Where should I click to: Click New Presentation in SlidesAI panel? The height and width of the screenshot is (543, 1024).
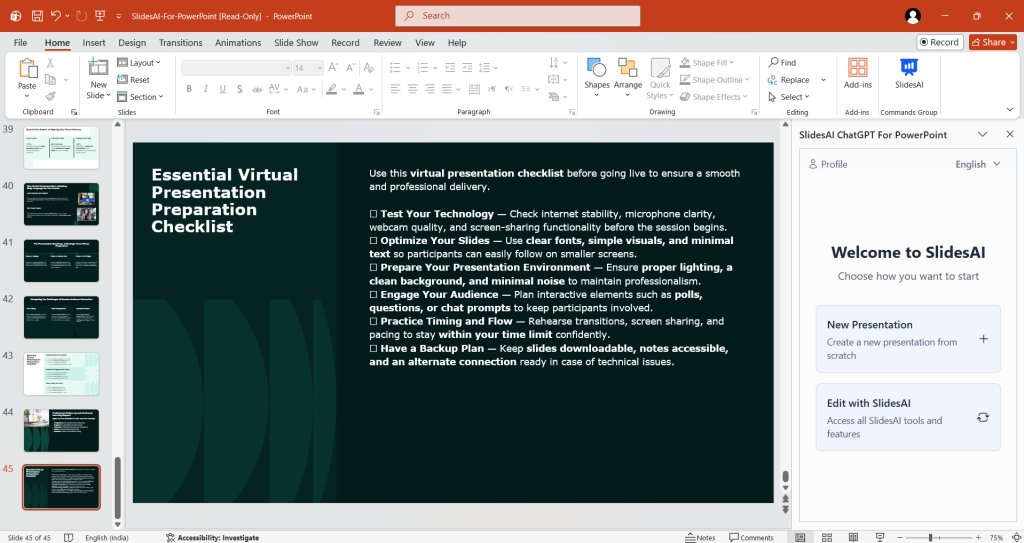click(907, 339)
